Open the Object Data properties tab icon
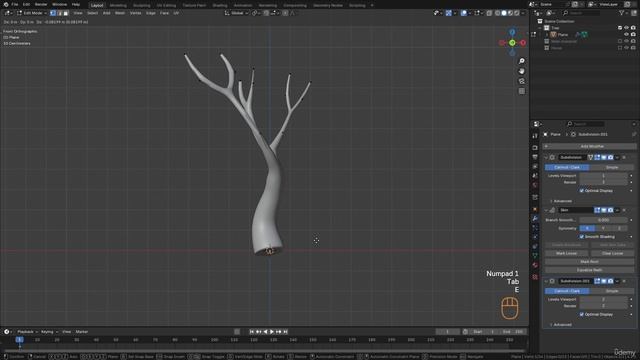 tap(535, 256)
